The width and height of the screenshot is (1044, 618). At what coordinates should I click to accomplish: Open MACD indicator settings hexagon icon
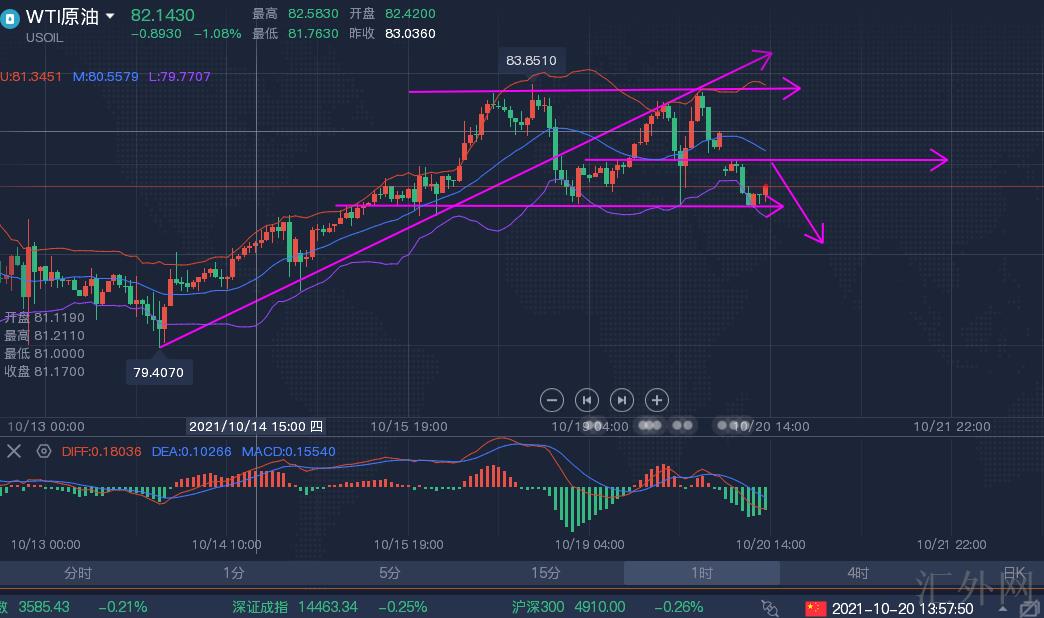(x=43, y=451)
